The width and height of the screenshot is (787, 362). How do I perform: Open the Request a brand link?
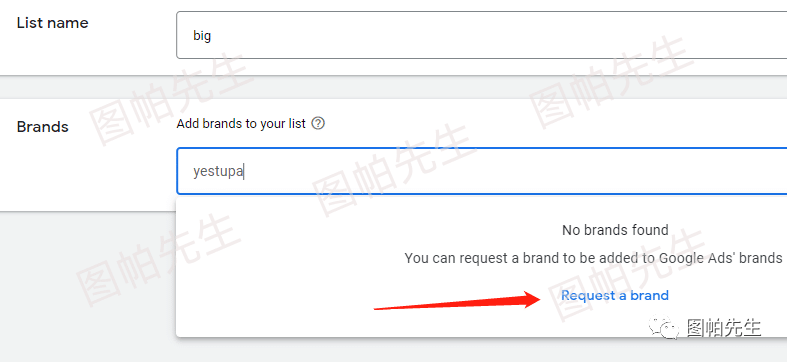pos(614,295)
